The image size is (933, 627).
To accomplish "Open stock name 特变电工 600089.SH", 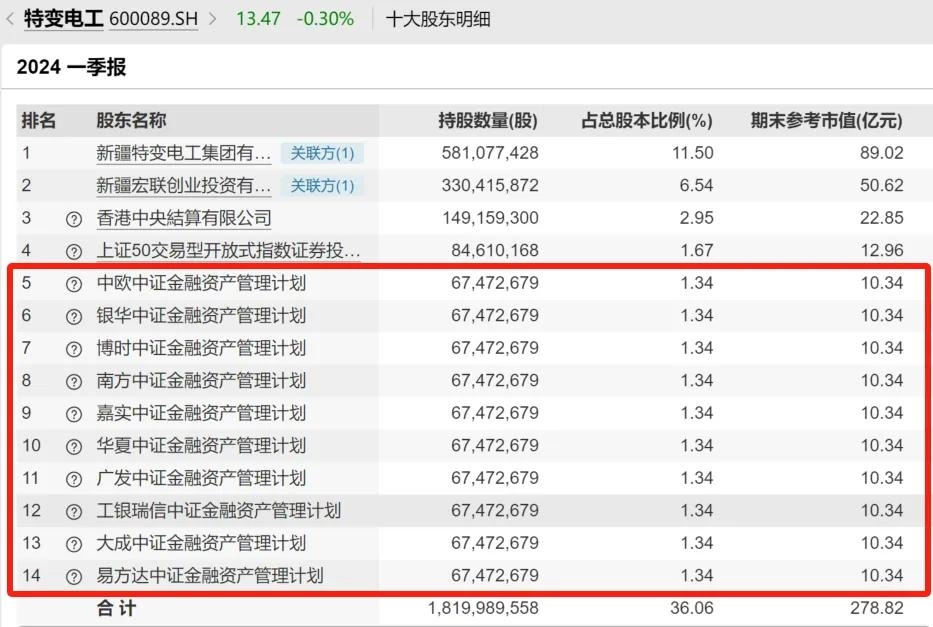I will (111, 19).
